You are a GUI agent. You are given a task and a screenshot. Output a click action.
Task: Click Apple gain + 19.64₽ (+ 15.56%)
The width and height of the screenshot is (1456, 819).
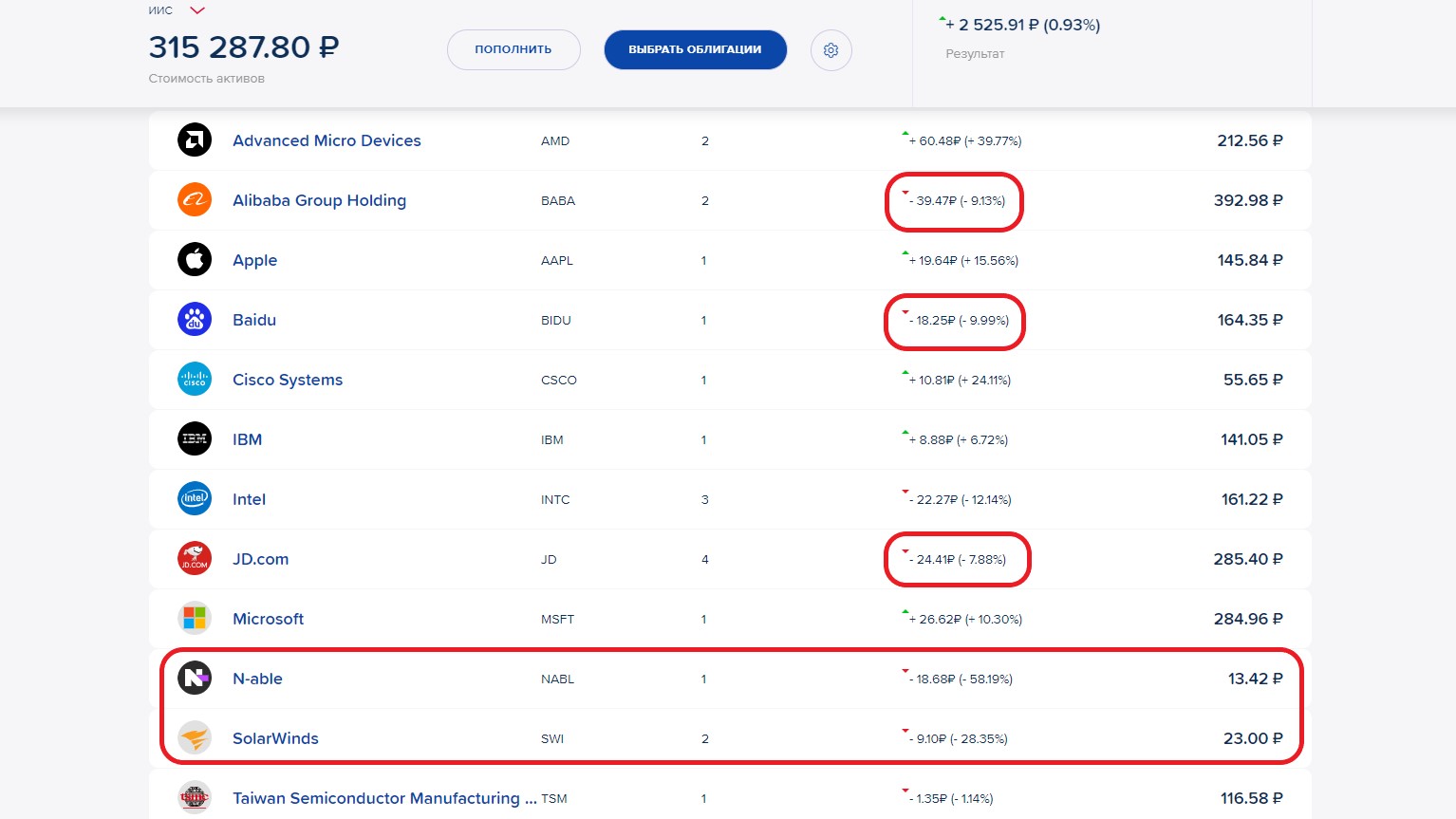point(962,261)
